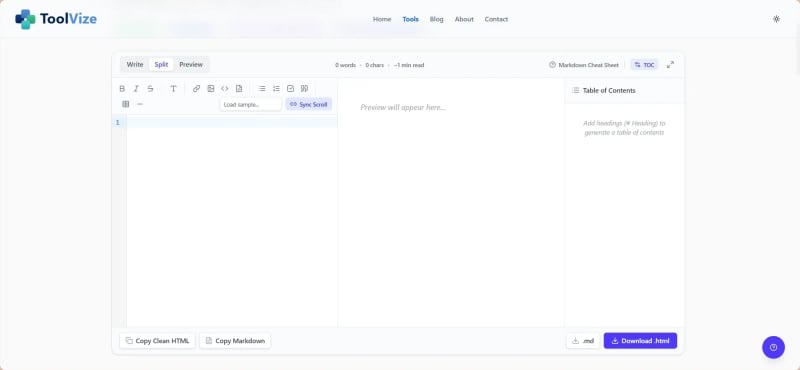The width and height of the screenshot is (800, 370).
Task: Insert a horizontal rule with the dash icon
Action: pos(140,104)
